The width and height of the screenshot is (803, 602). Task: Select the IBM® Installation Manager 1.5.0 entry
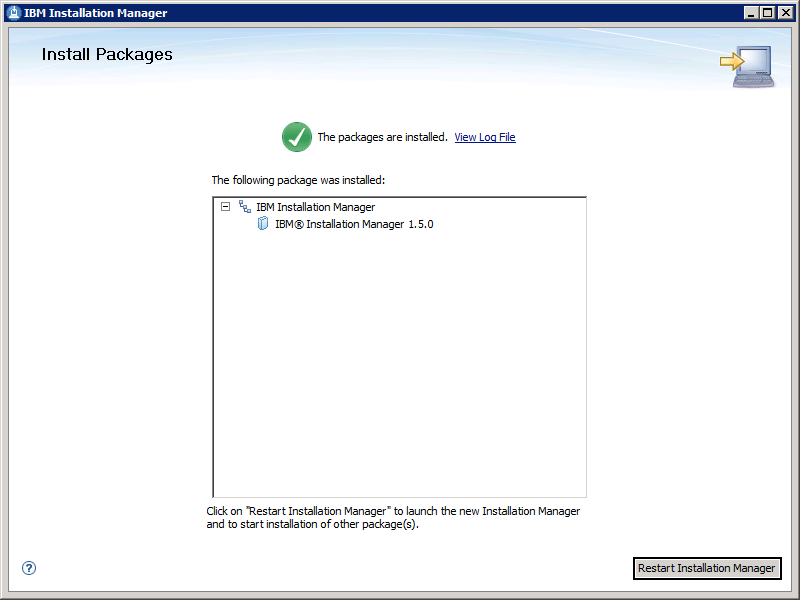354,224
